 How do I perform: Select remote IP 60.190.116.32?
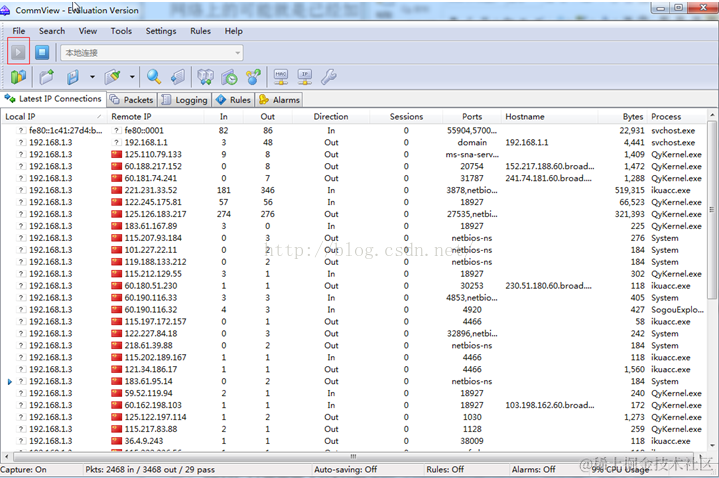click(x=151, y=309)
